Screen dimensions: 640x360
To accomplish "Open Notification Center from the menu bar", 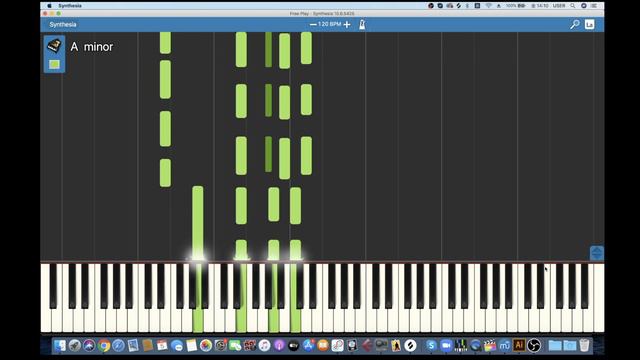I will (594, 6).
